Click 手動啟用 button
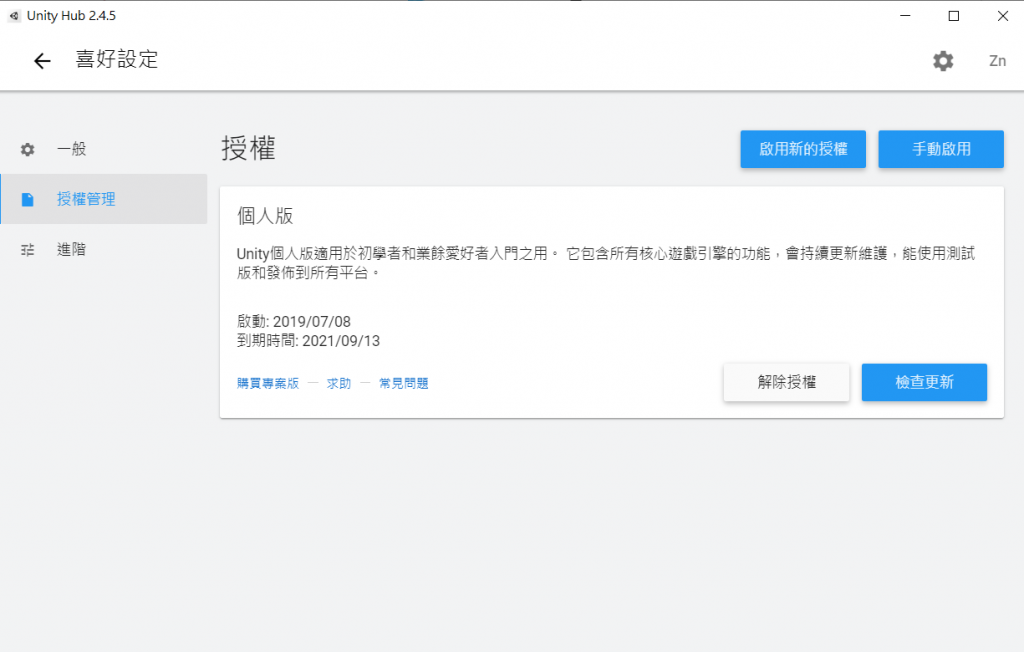Image resolution: width=1024 pixels, height=652 pixels. [x=941, y=149]
